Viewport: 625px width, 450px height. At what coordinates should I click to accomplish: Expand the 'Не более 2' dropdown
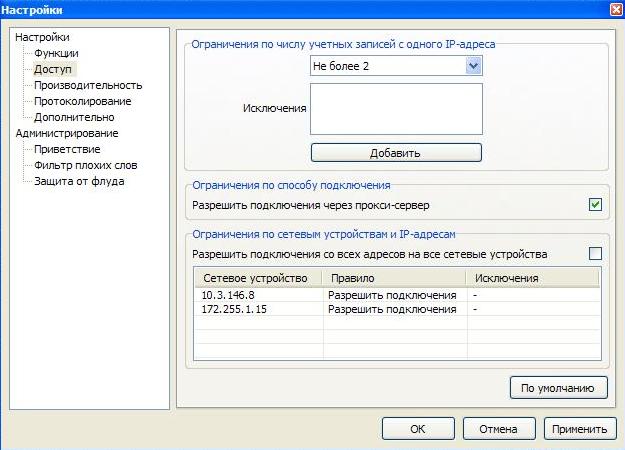coord(474,65)
